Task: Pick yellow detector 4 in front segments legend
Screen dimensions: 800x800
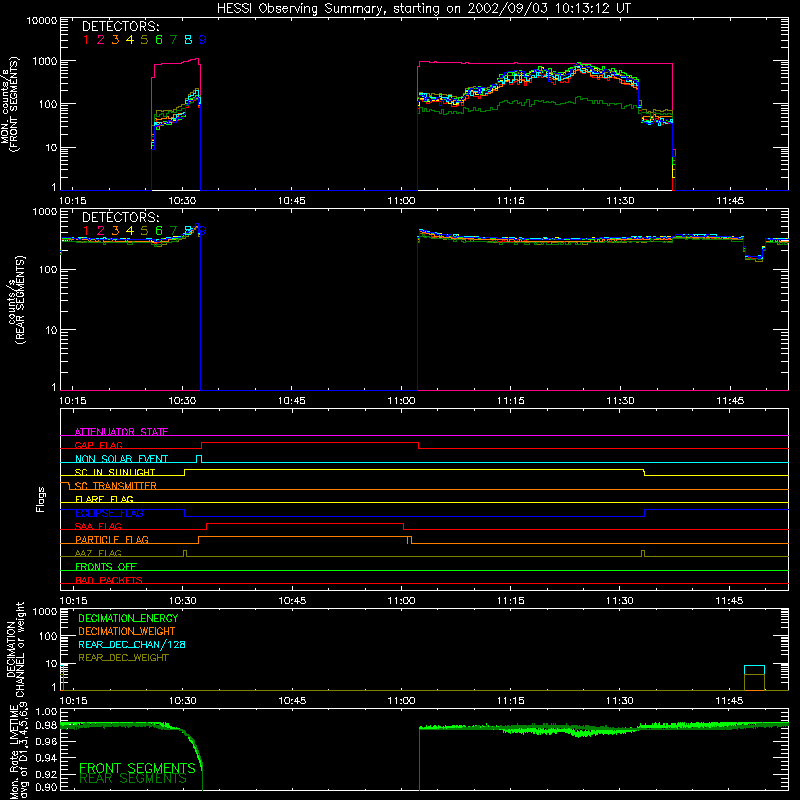Action: pos(130,40)
